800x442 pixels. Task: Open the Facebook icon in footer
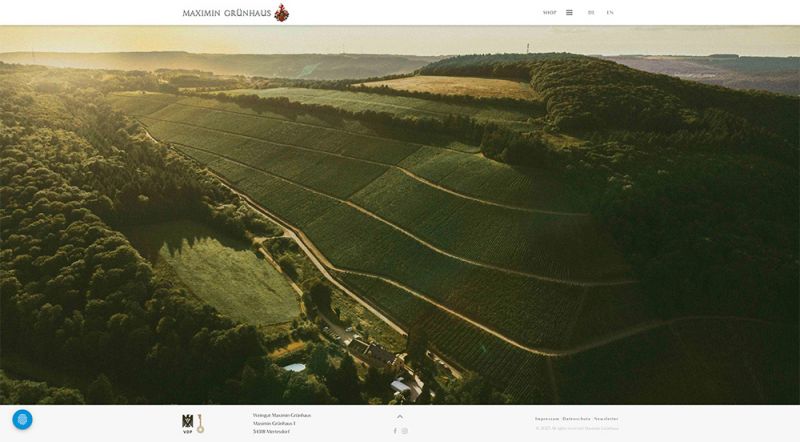(x=395, y=431)
